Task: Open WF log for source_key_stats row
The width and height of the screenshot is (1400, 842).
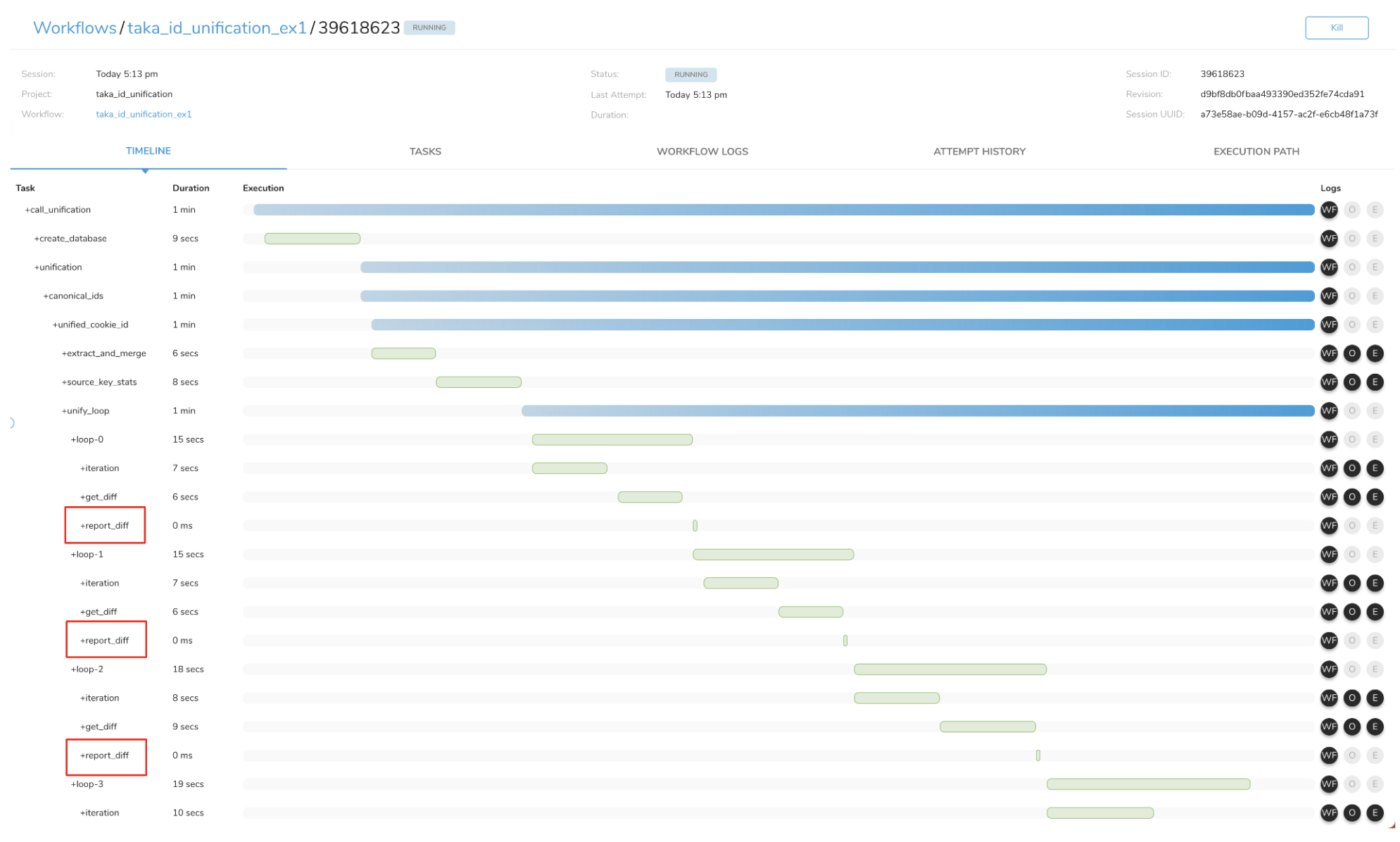Action: pyautogui.click(x=1328, y=382)
